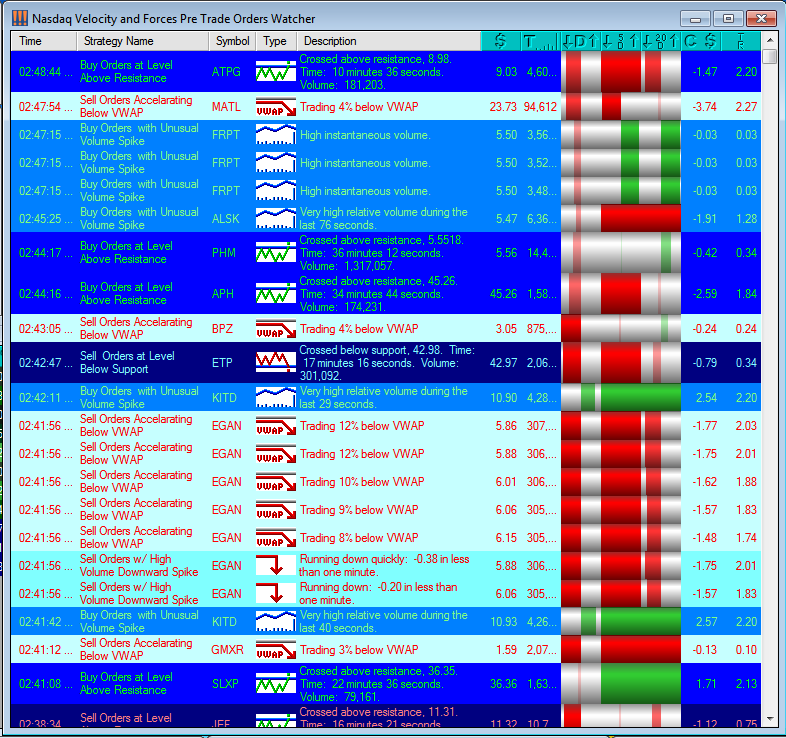
Task: Click 'Crossed below support, 42.98' description
Action: click(387, 362)
